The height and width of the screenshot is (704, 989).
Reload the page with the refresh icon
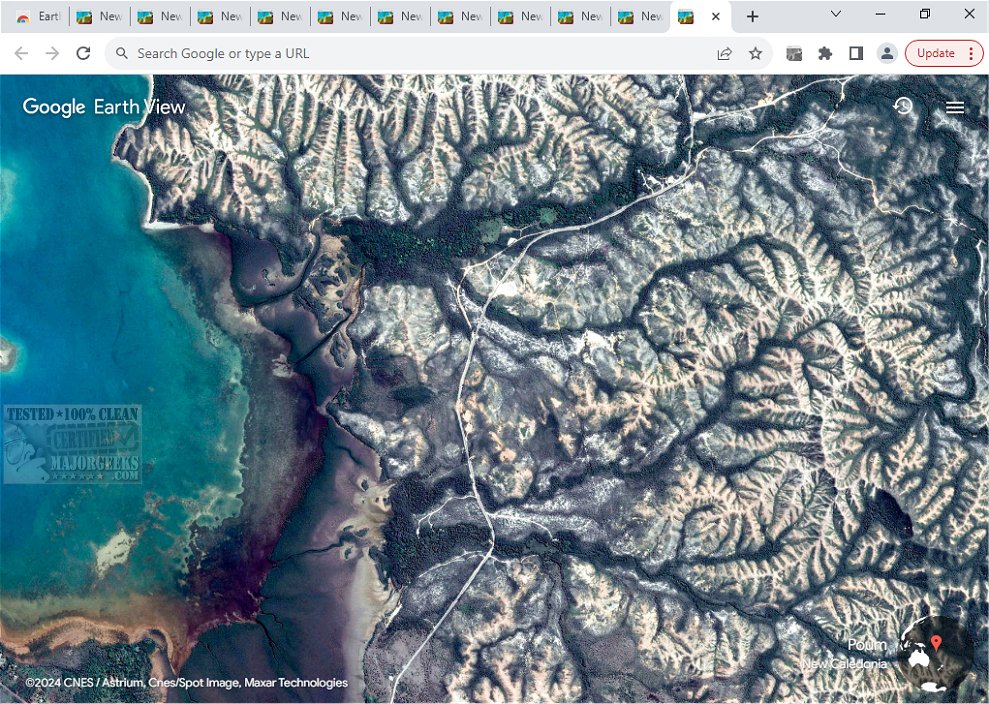coord(83,54)
